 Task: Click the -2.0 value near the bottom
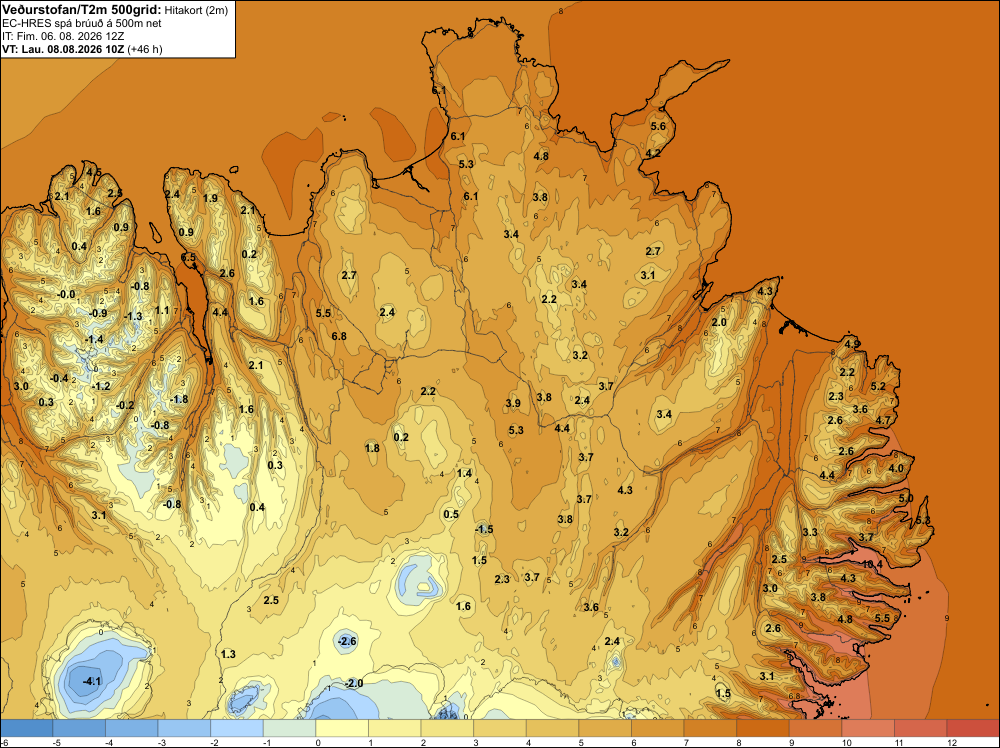[x=353, y=684]
